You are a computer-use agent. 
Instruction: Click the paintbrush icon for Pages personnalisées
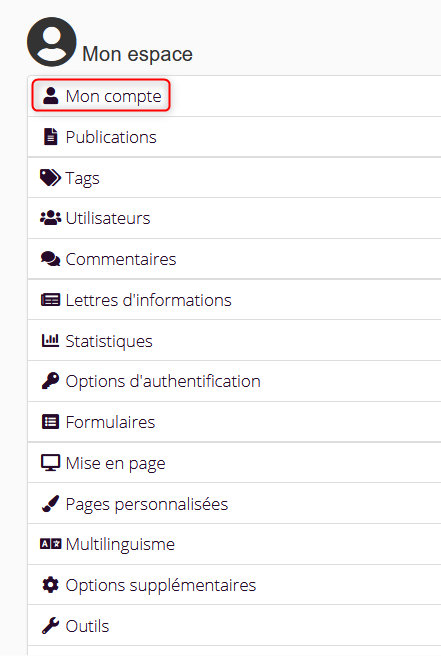(50, 504)
